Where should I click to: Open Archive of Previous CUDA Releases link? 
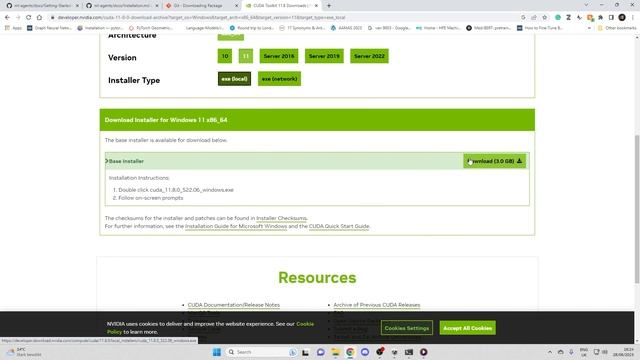click(377, 305)
